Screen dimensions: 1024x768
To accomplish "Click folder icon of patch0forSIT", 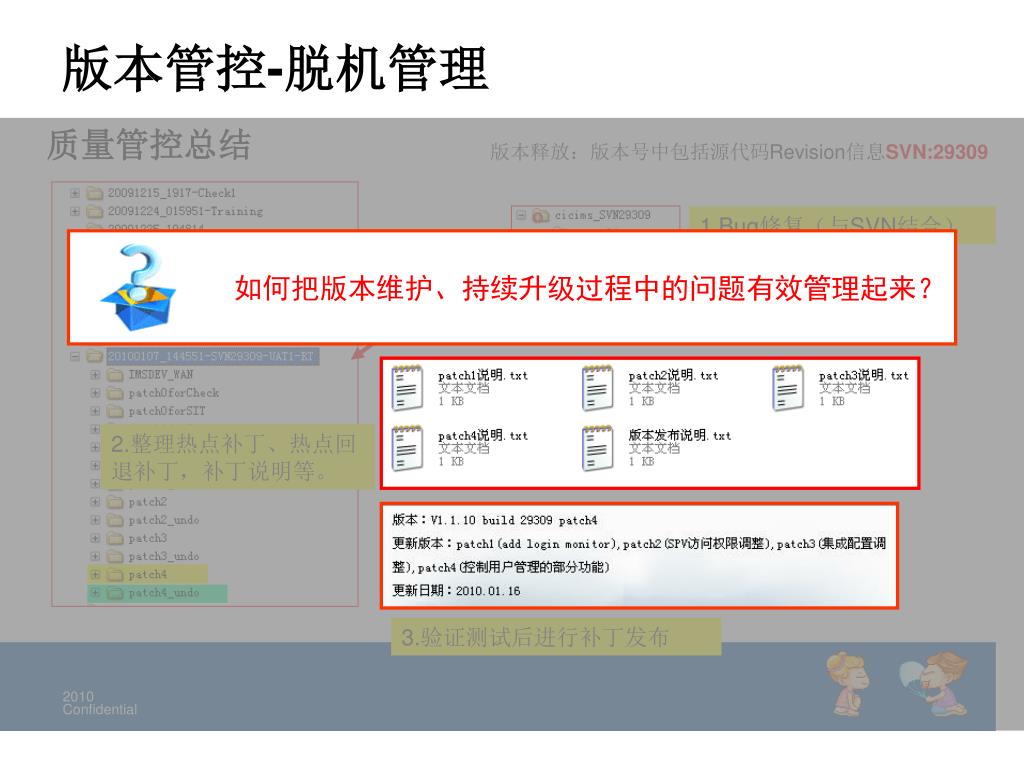I will point(116,411).
